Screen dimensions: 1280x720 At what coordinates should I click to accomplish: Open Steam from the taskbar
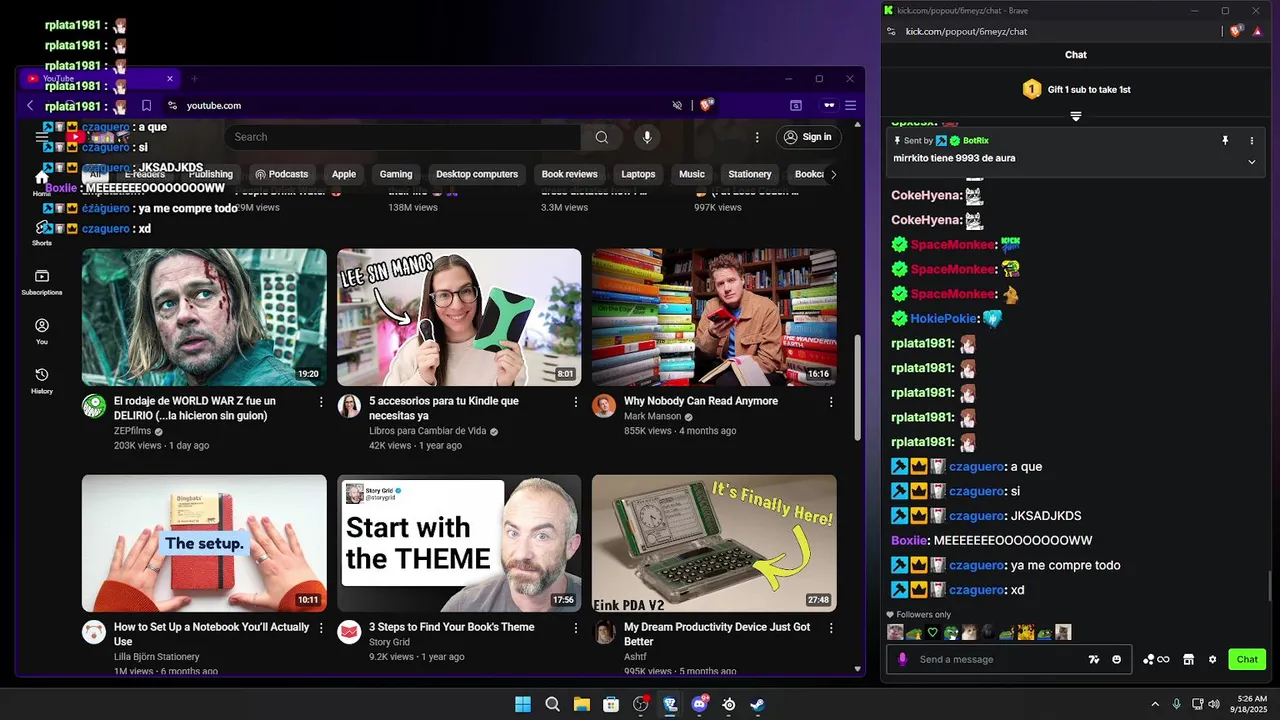758,704
